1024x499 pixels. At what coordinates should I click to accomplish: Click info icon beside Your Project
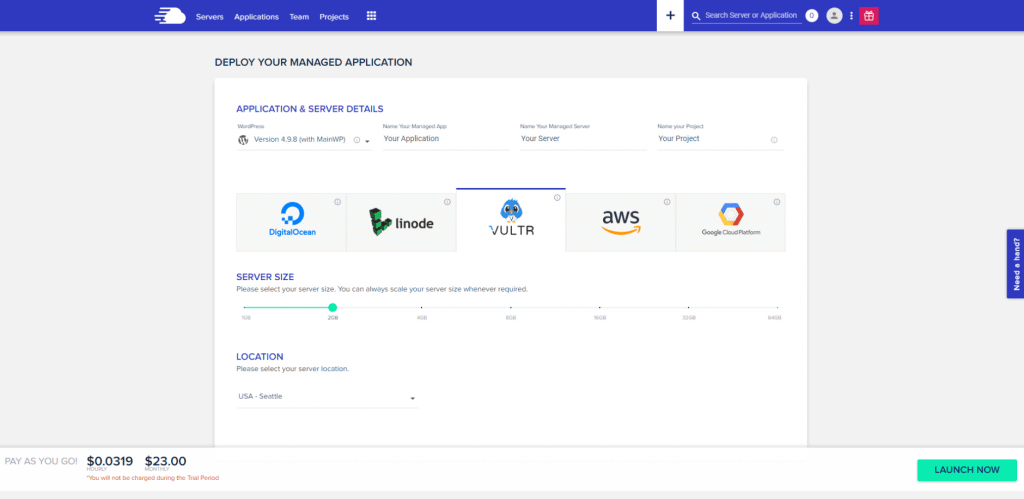coord(774,140)
